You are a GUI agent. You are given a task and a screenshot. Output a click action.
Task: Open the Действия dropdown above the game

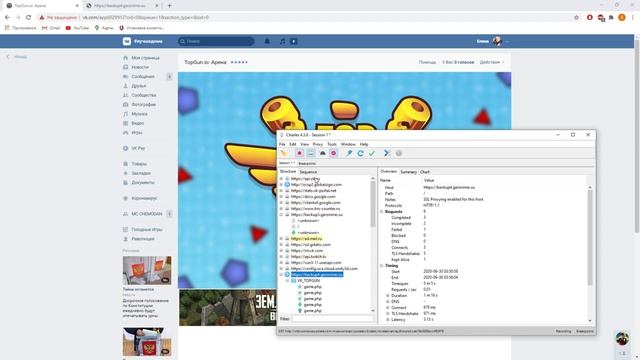point(491,62)
